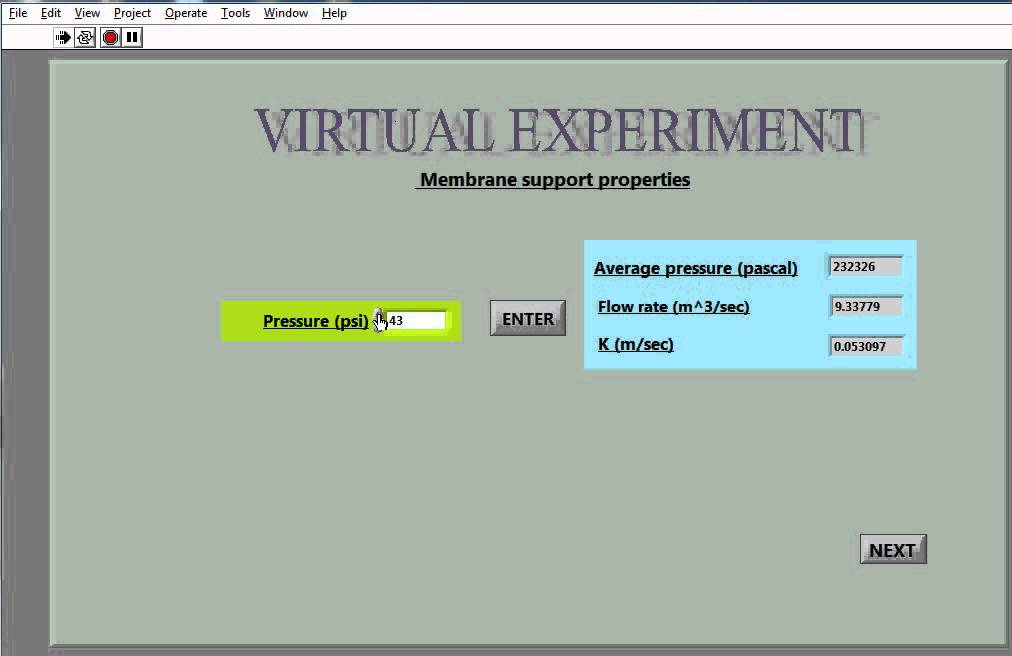The height and width of the screenshot is (656, 1012).
Task: Click the NEXT button
Action: [x=893, y=549]
